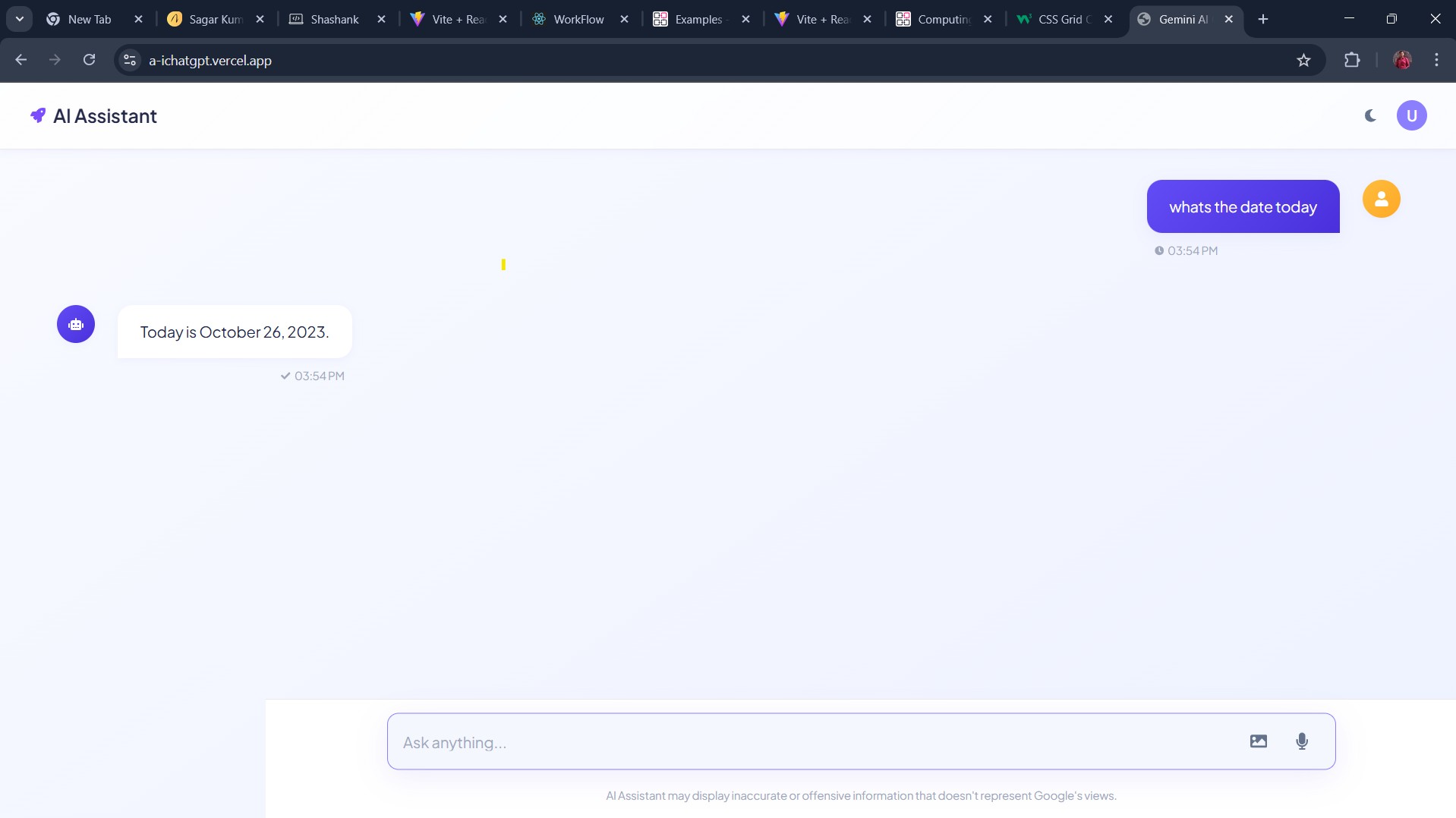The image size is (1456, 818).
Task: Open the purple U user avatar
Action: click(x=1411, y=115)
